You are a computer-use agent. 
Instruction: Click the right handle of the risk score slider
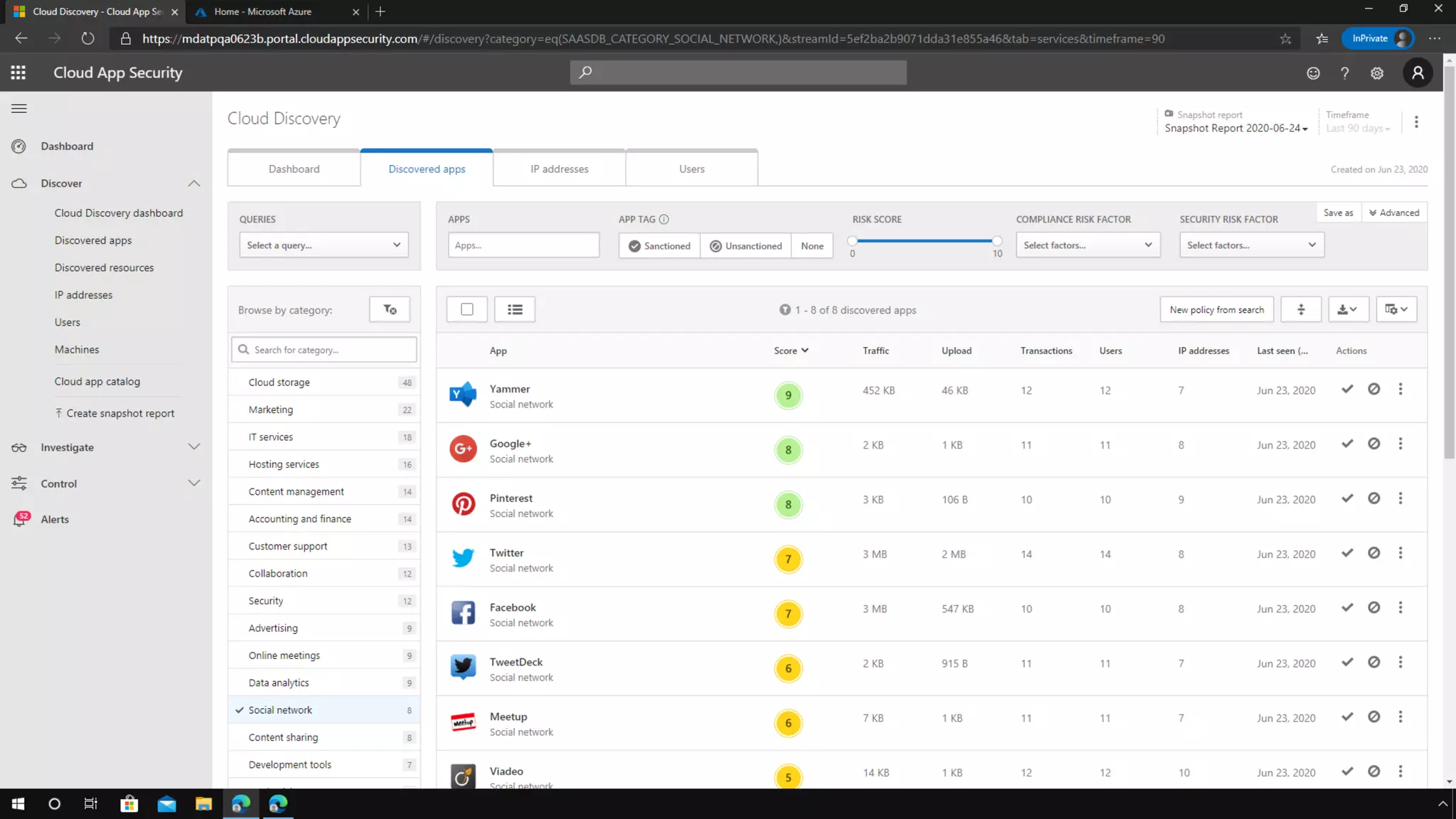pos(997,241)
